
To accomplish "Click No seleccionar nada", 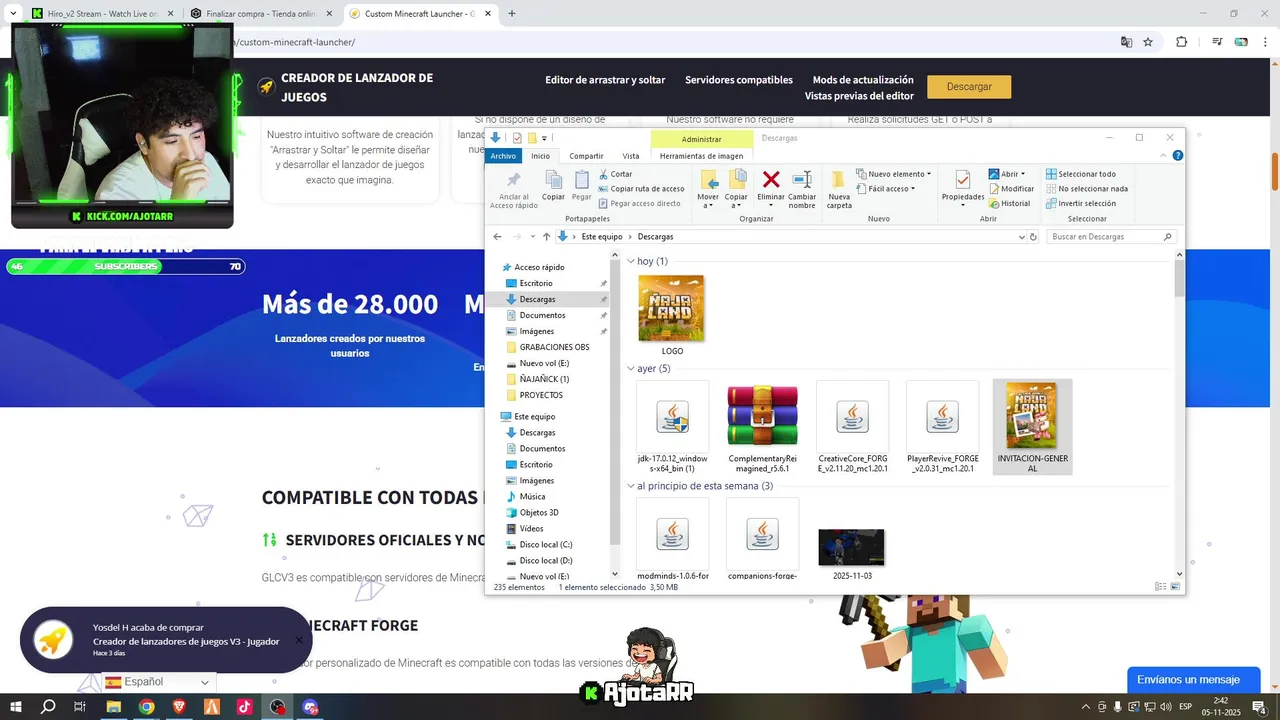I will click(1087, 188).
